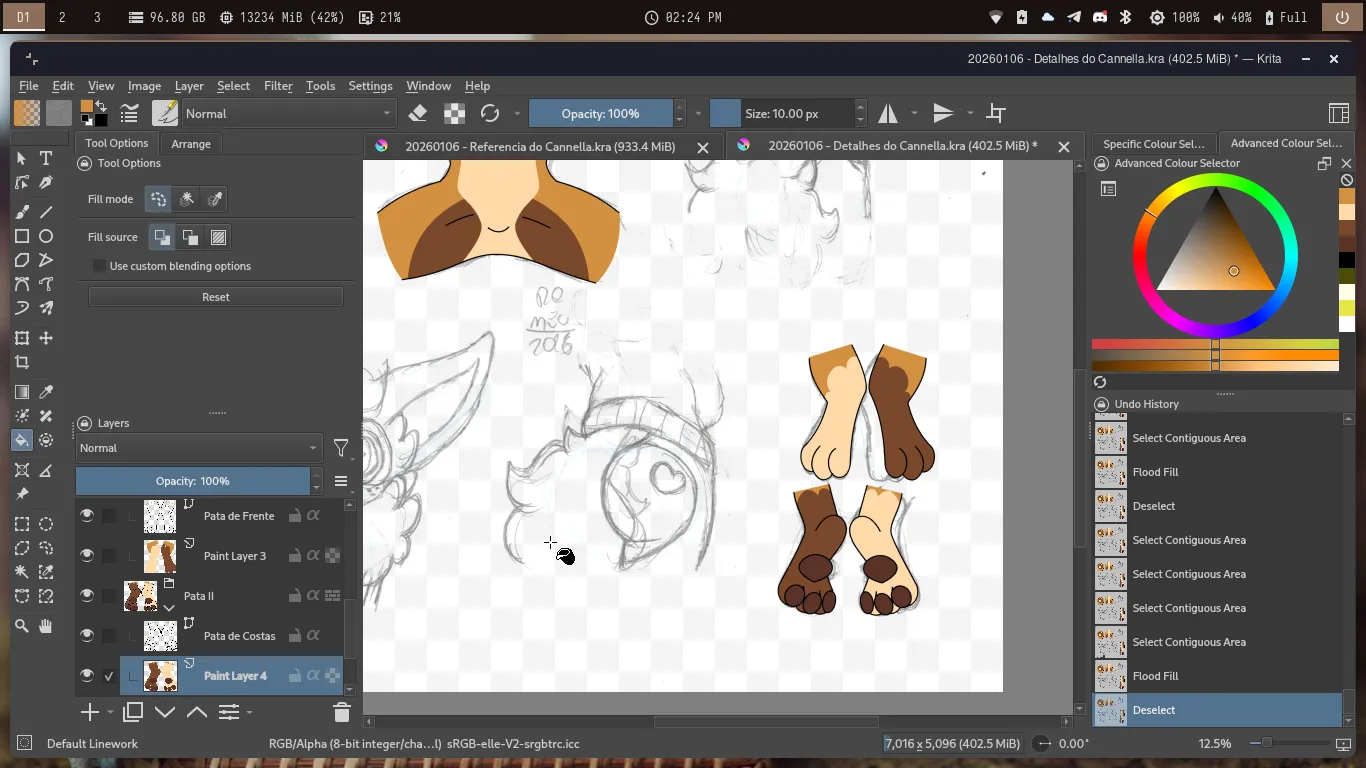Select the Crop tool

coord(22,363)
